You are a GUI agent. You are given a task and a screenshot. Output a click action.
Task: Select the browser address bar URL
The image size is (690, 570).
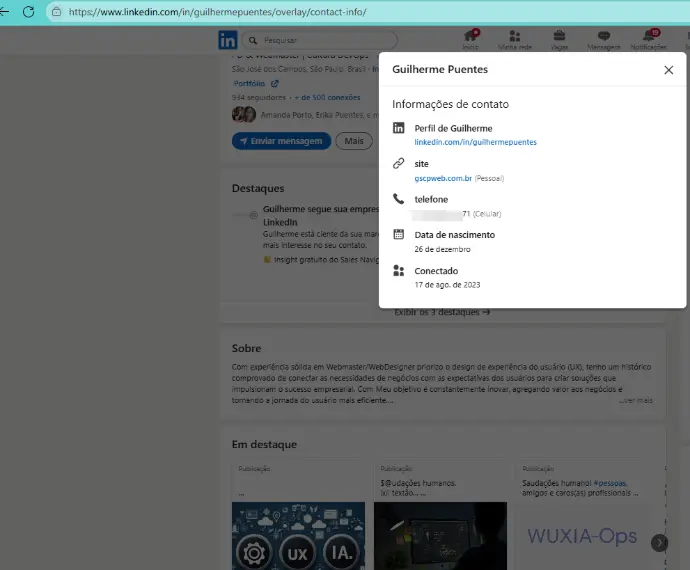coord(217,12)
